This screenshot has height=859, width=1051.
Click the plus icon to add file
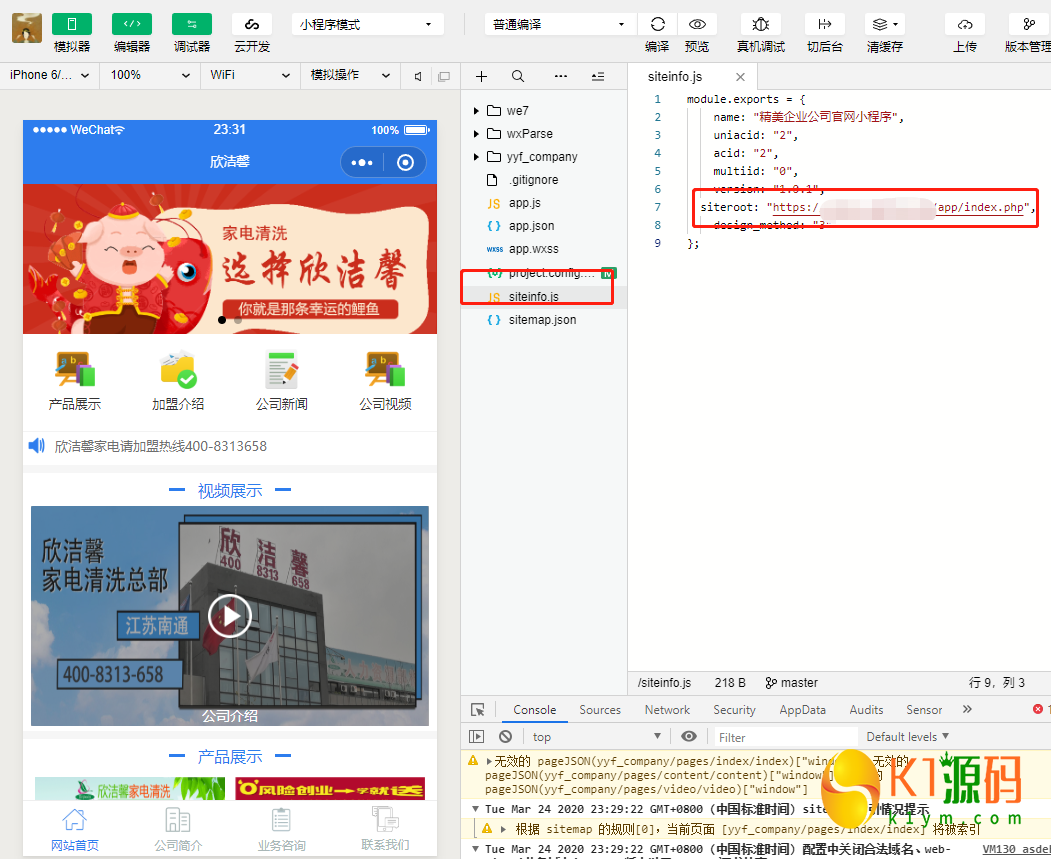pos(481,76)
